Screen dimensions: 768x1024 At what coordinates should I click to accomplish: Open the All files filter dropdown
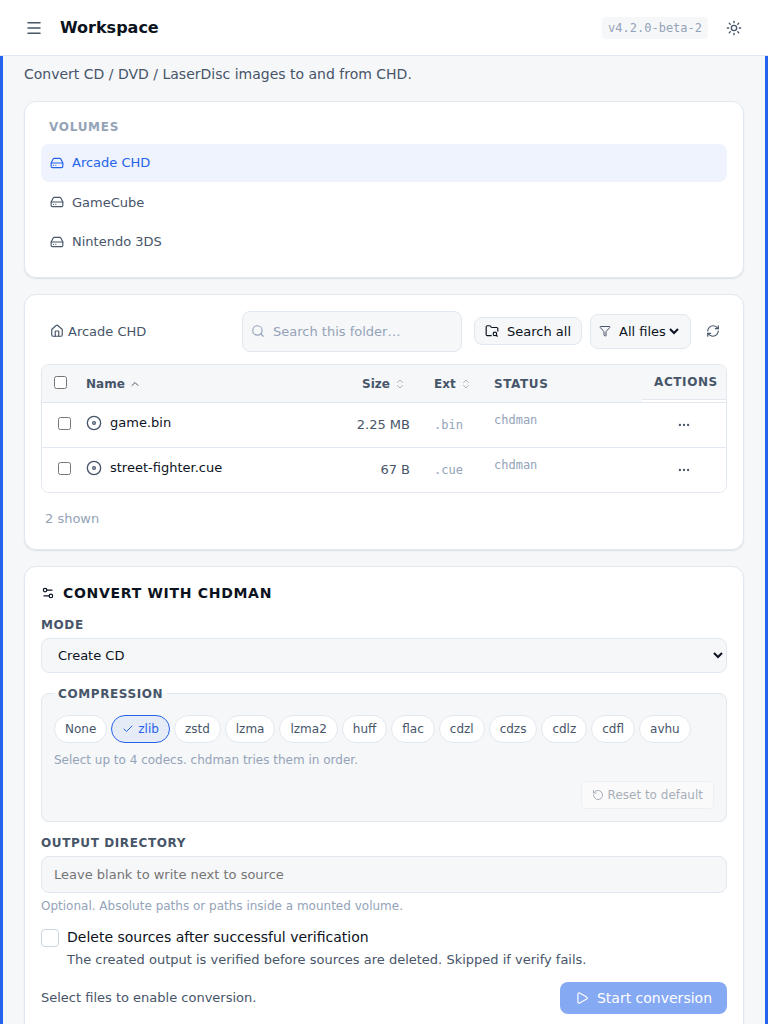[x=640, y=332]
